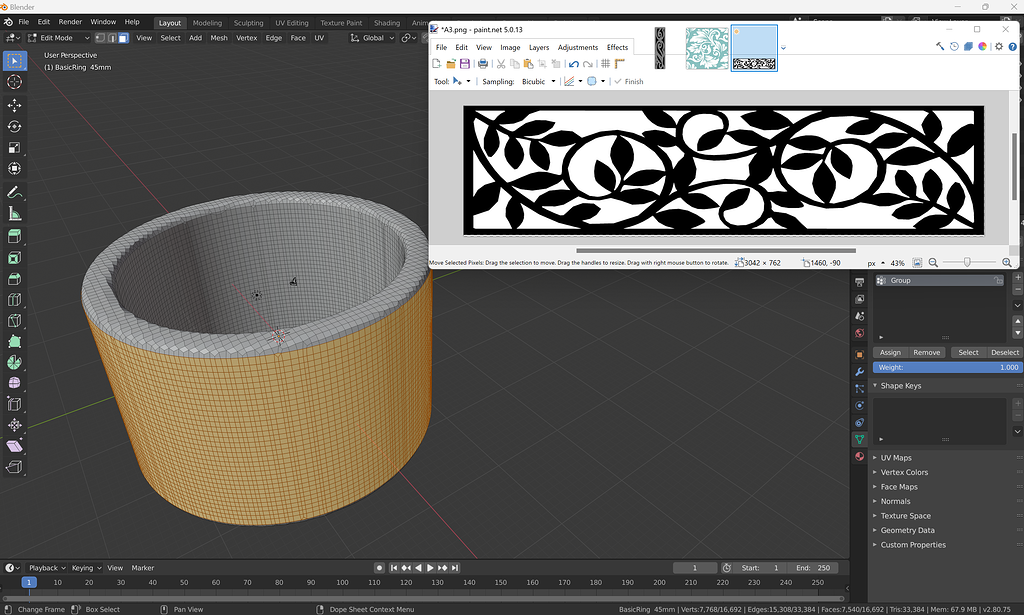Image resolution: width=1024 pixels, height=615 pixels.
Task: Select the Inset Faces tool
Action: click(14, 258)
